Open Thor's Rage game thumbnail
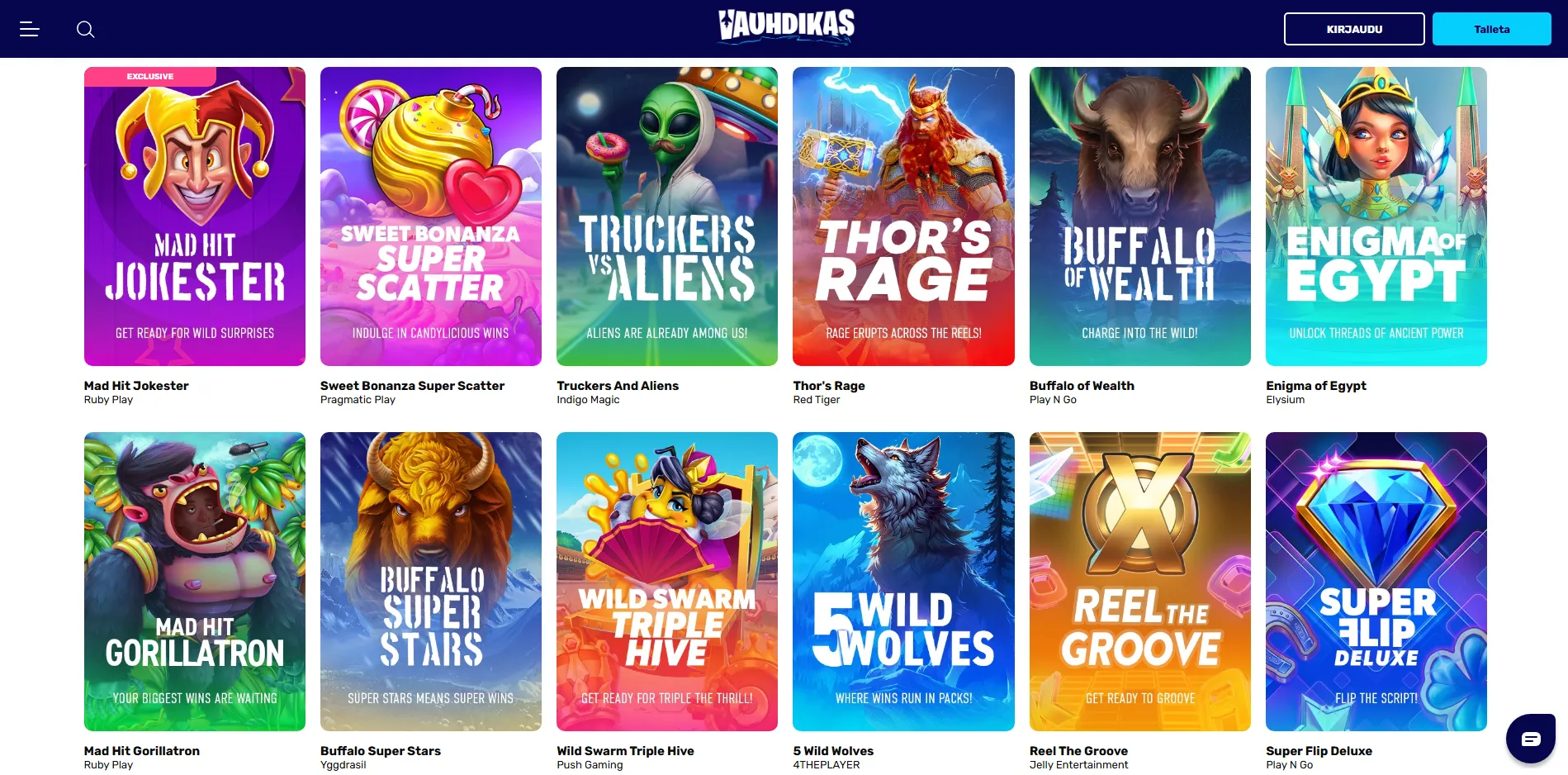The image size is (1568, 775). pyautogui.click(x=903, y=216)
